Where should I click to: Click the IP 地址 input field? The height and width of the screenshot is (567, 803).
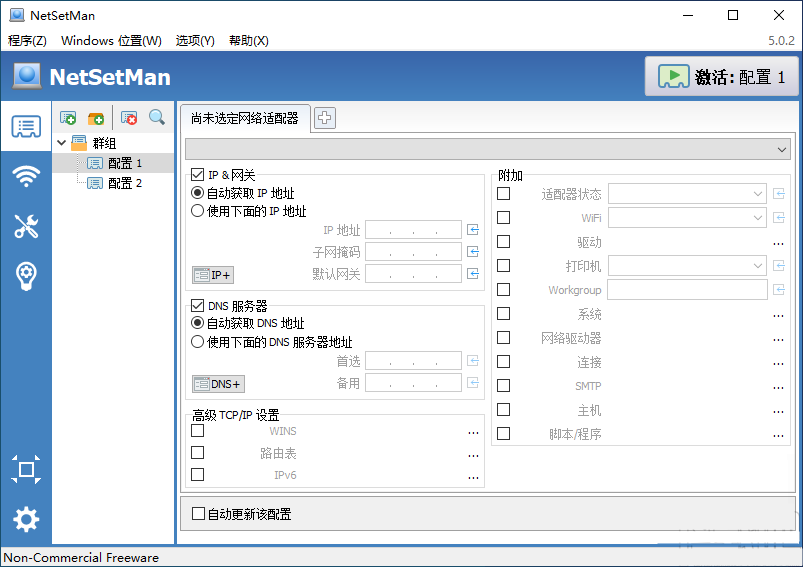point(413,229)
